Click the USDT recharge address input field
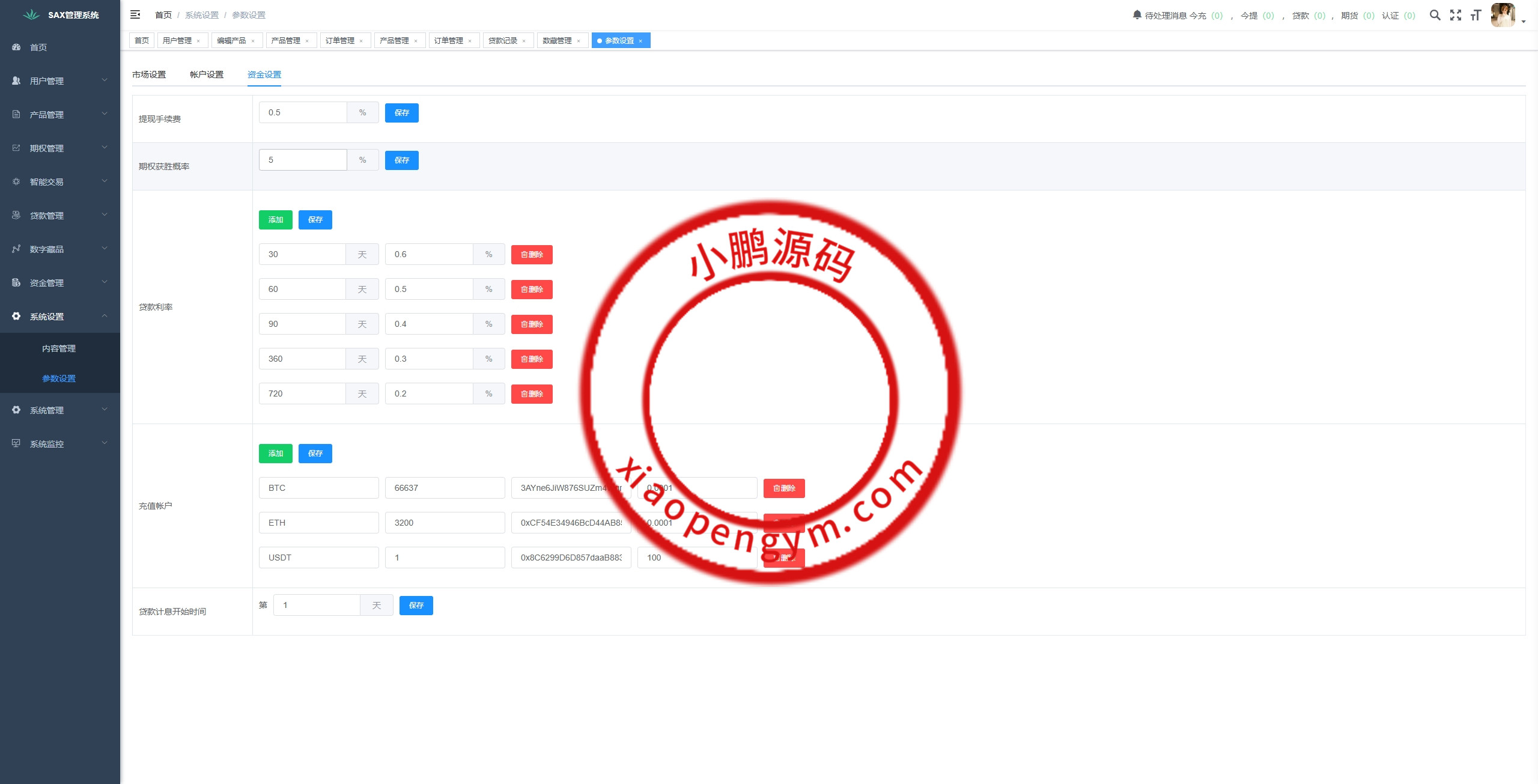 point(571,557)
